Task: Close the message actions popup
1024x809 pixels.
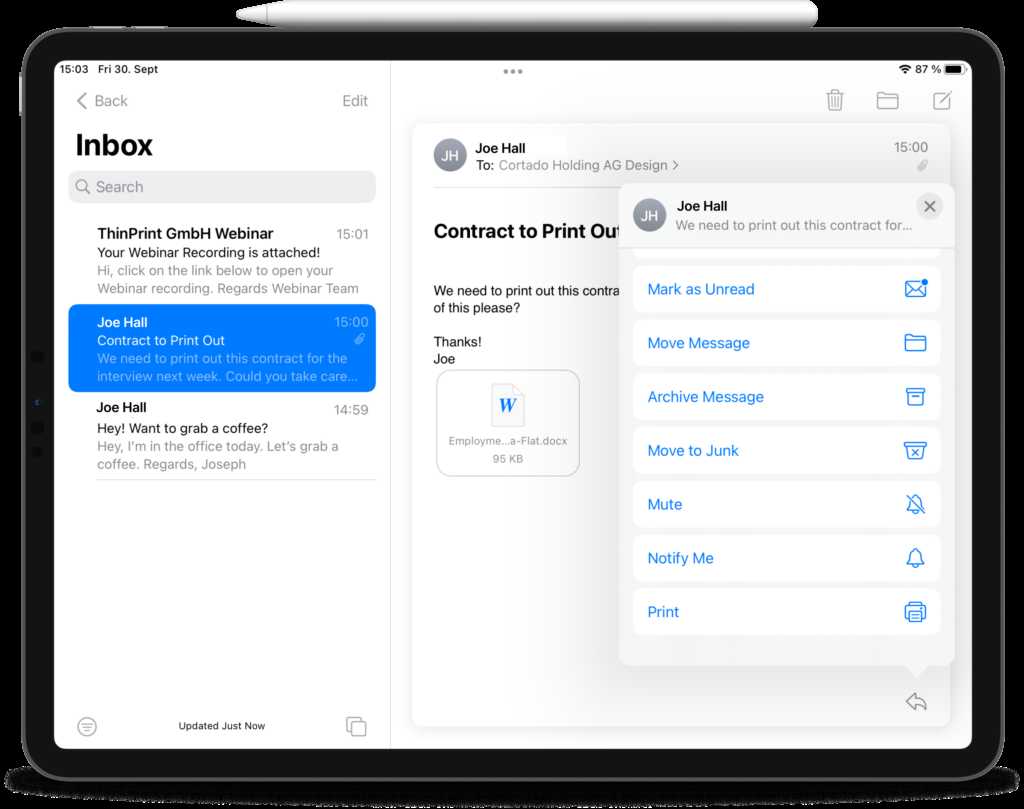Action: coord(929,206)
